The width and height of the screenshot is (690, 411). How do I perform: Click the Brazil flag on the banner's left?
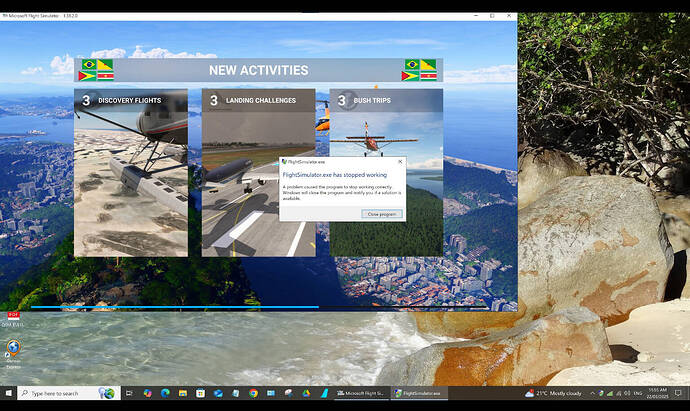(89, 65)
